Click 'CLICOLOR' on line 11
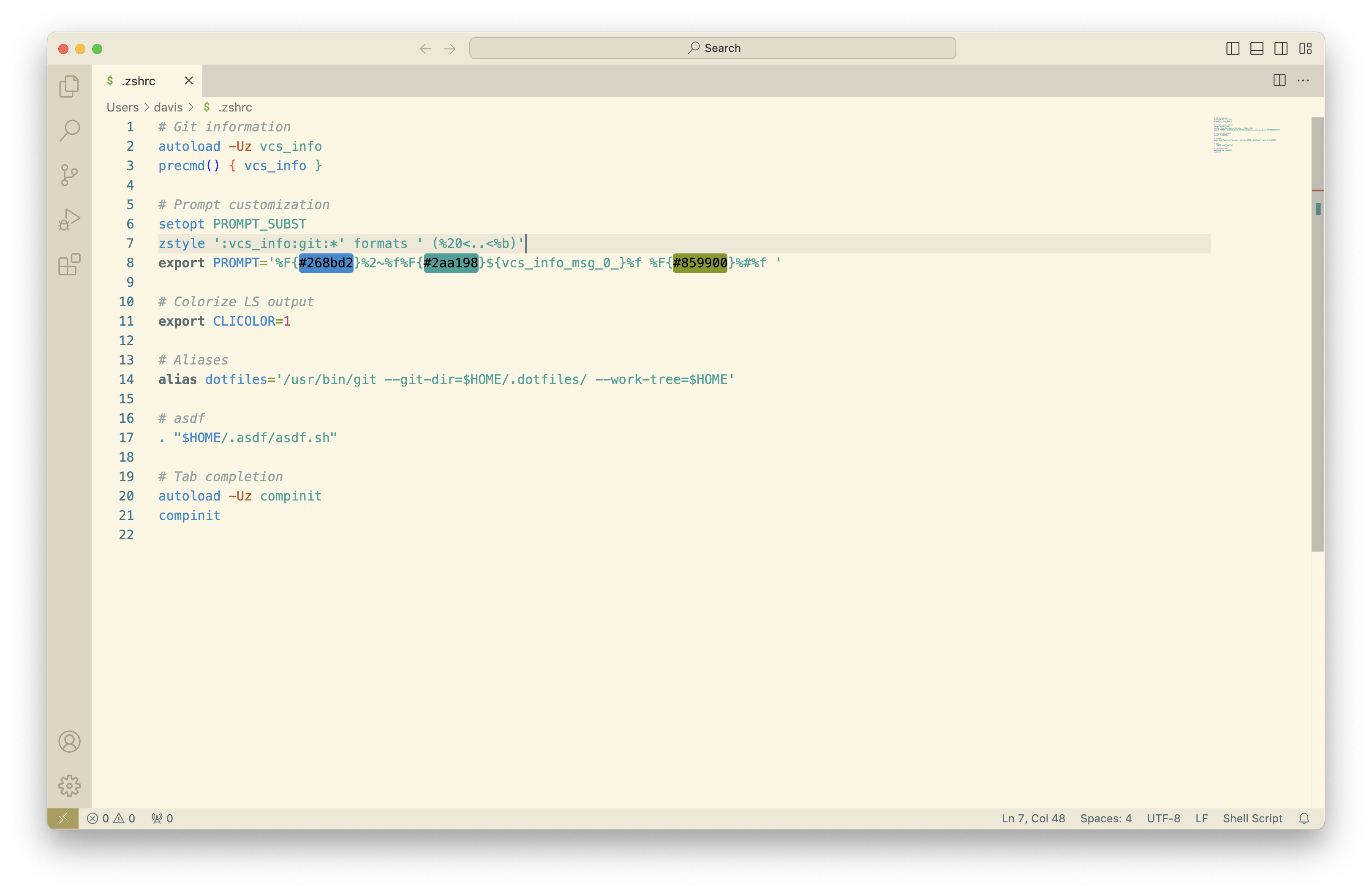Viewport: 1372px width, 892px height. (244, 321)
